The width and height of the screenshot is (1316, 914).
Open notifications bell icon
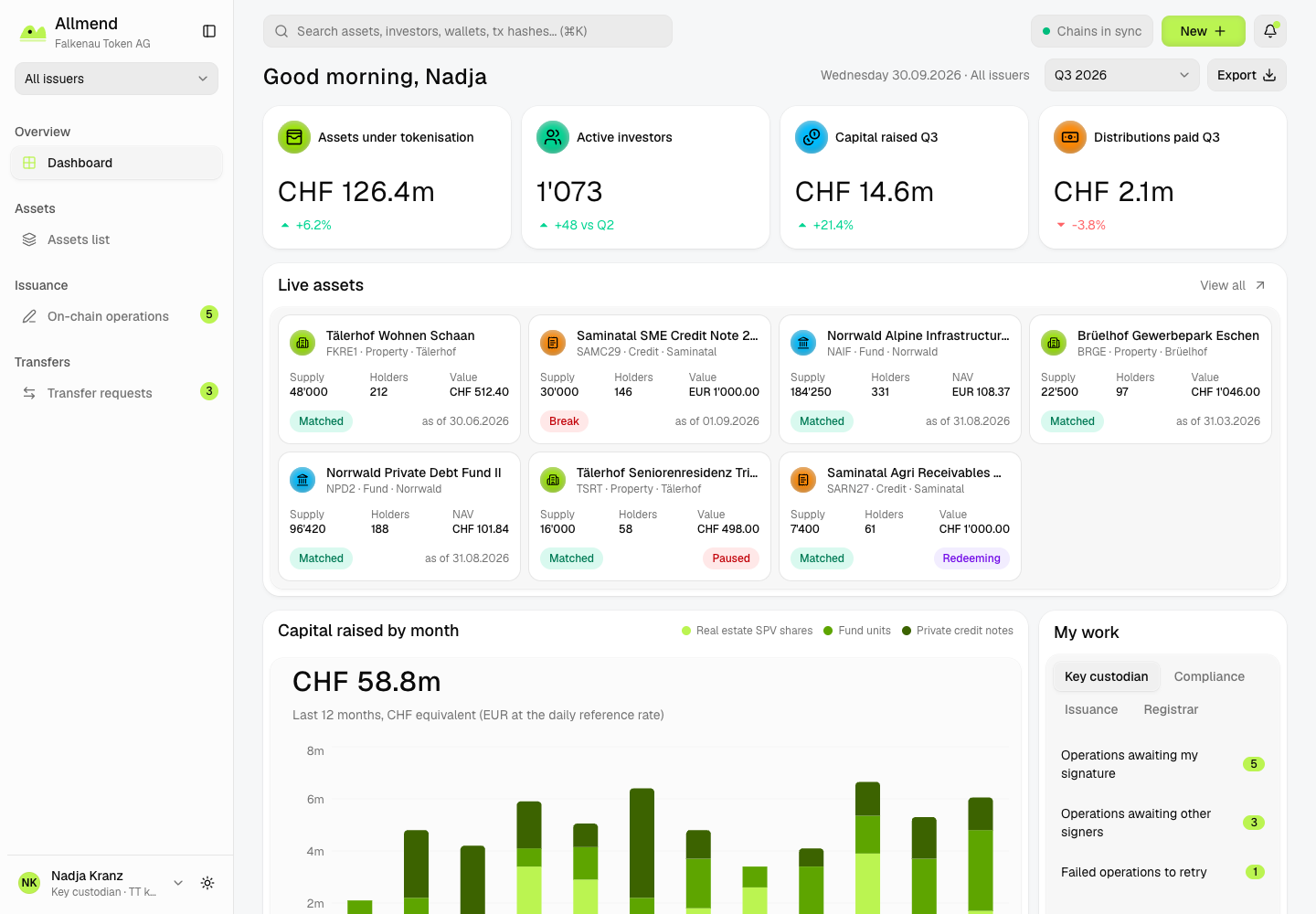[x=1270, y=31]
